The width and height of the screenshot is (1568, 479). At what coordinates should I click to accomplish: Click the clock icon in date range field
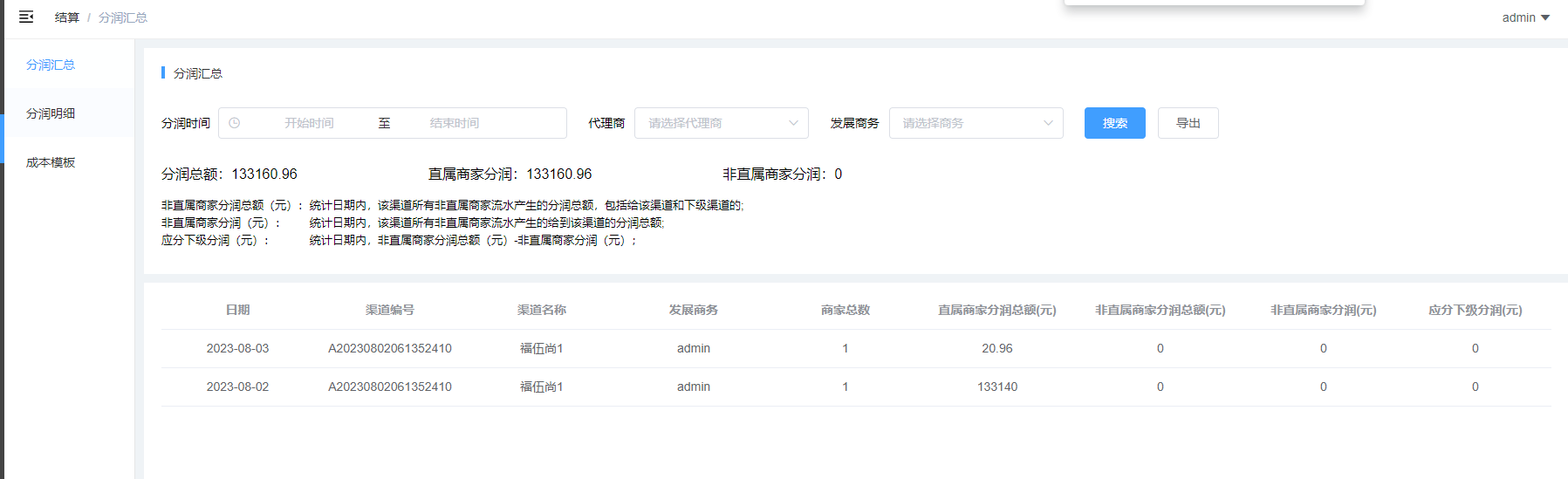pyautogui.click(x=235, y=123)
